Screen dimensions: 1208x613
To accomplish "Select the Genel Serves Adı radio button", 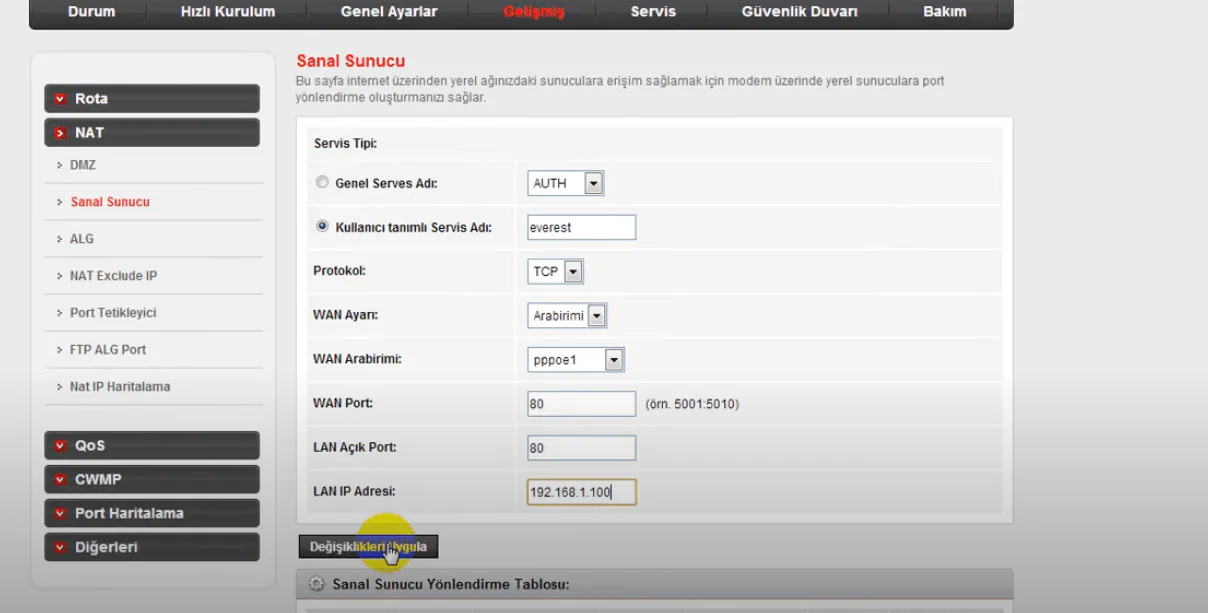I will click(x=322, y=183).
